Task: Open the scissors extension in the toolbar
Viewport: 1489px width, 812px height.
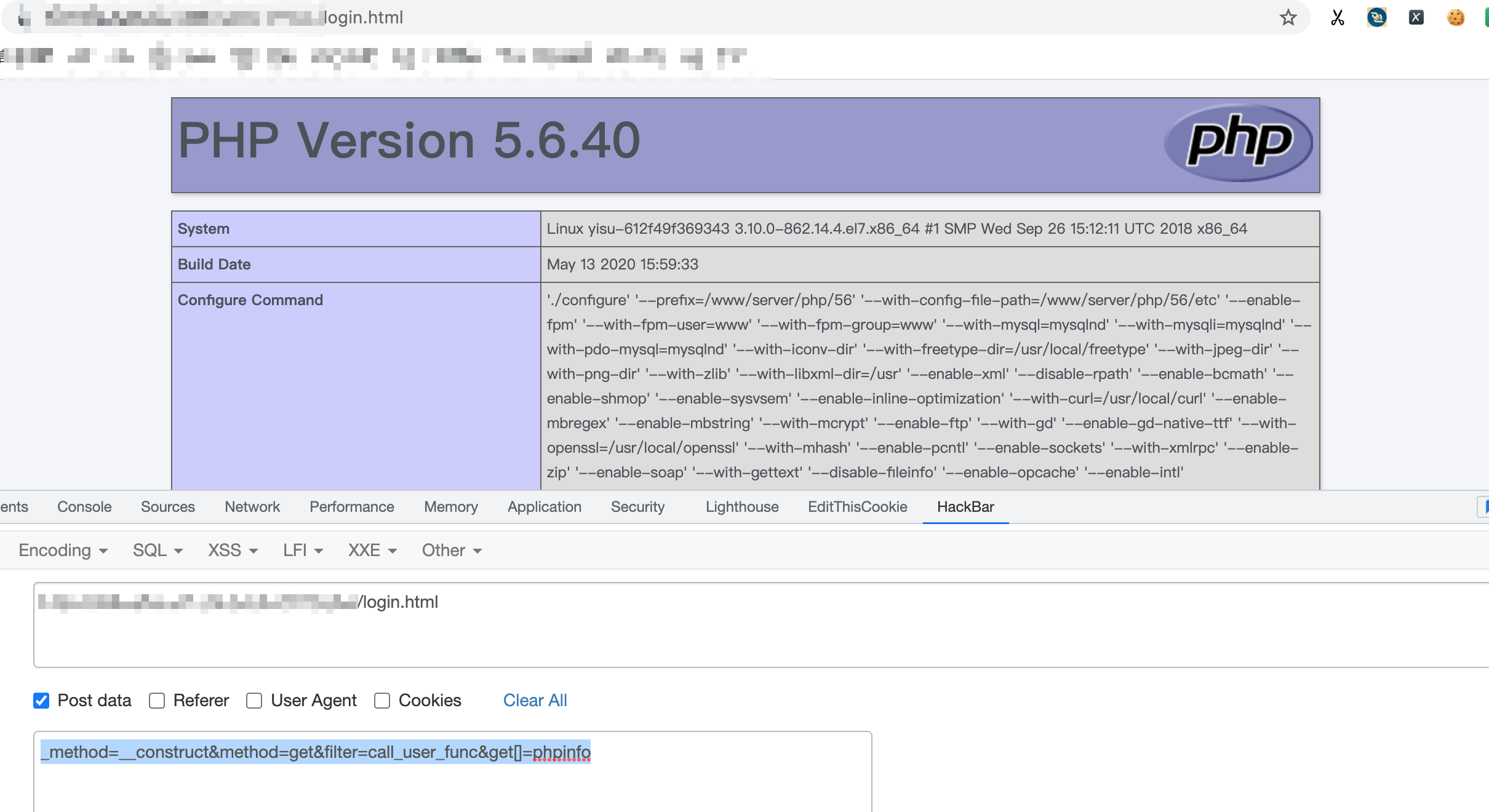Action: click(1336, 17)
